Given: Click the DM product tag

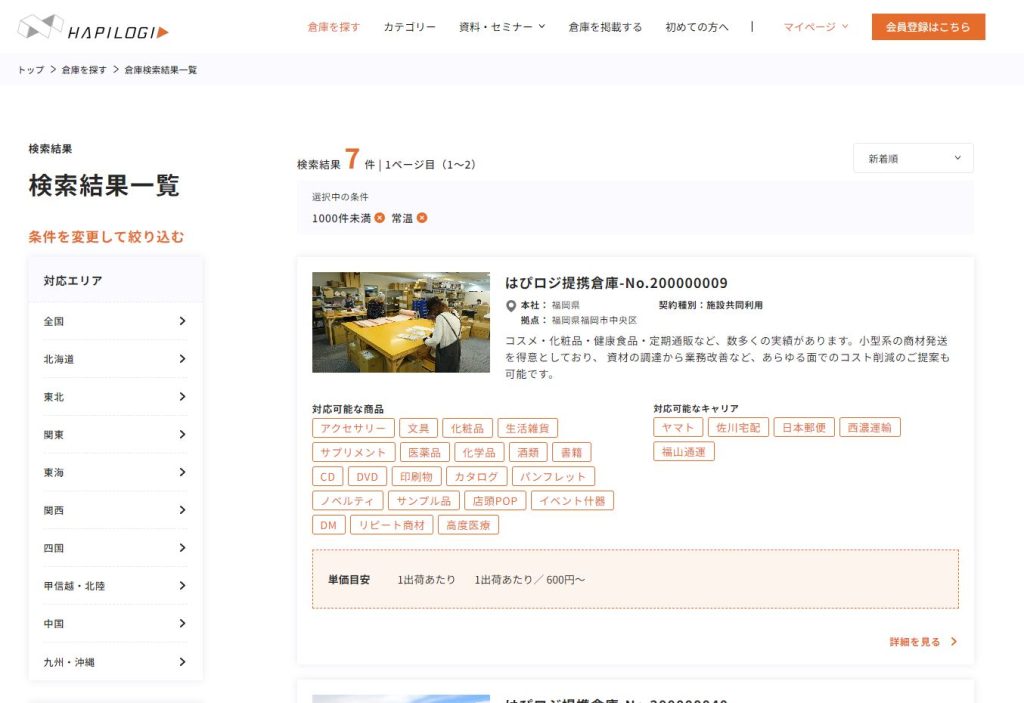Looking at the screenshot, I should pos(328,525).
